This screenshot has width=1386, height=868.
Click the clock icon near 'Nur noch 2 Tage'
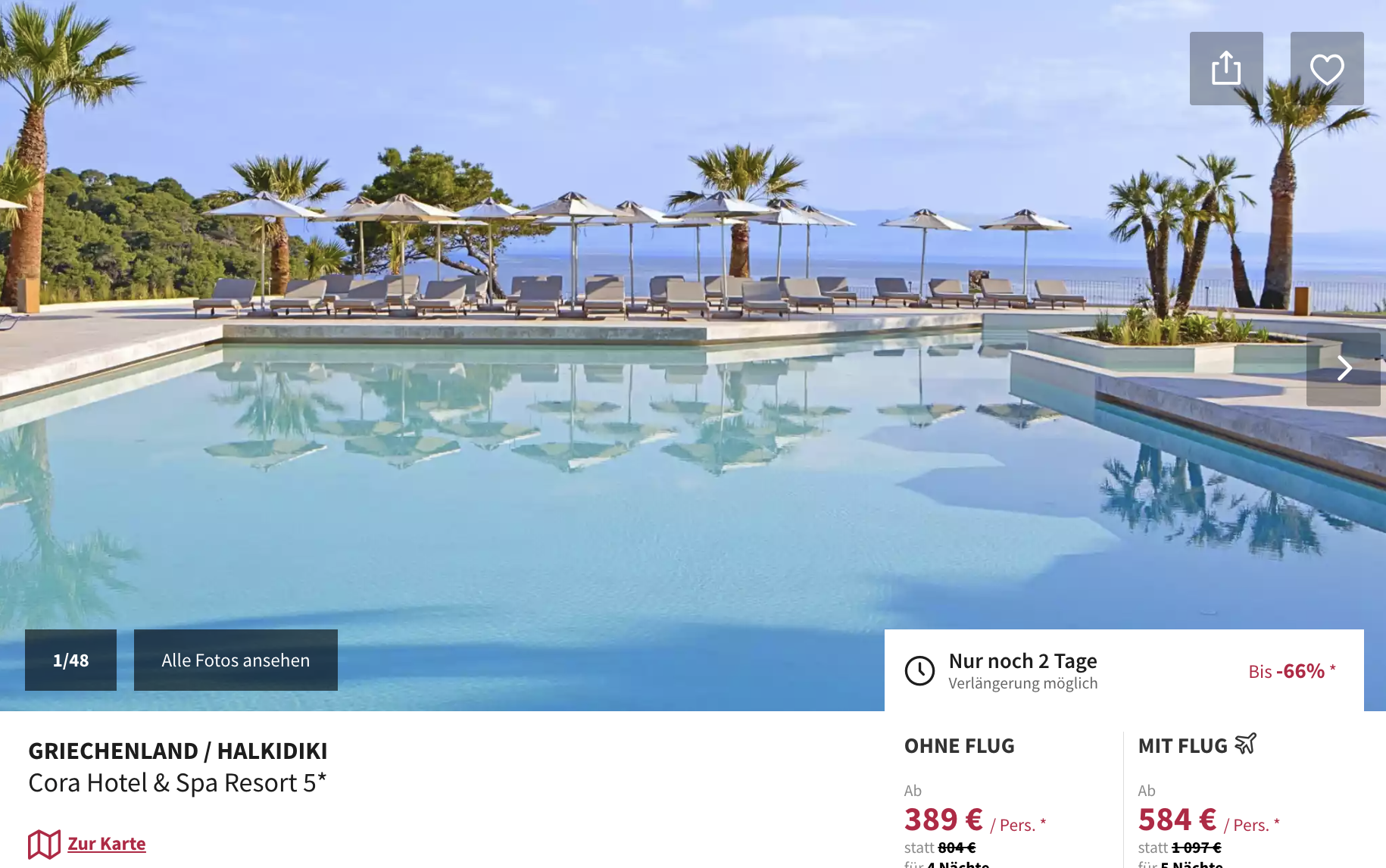[x=920, y=670]
